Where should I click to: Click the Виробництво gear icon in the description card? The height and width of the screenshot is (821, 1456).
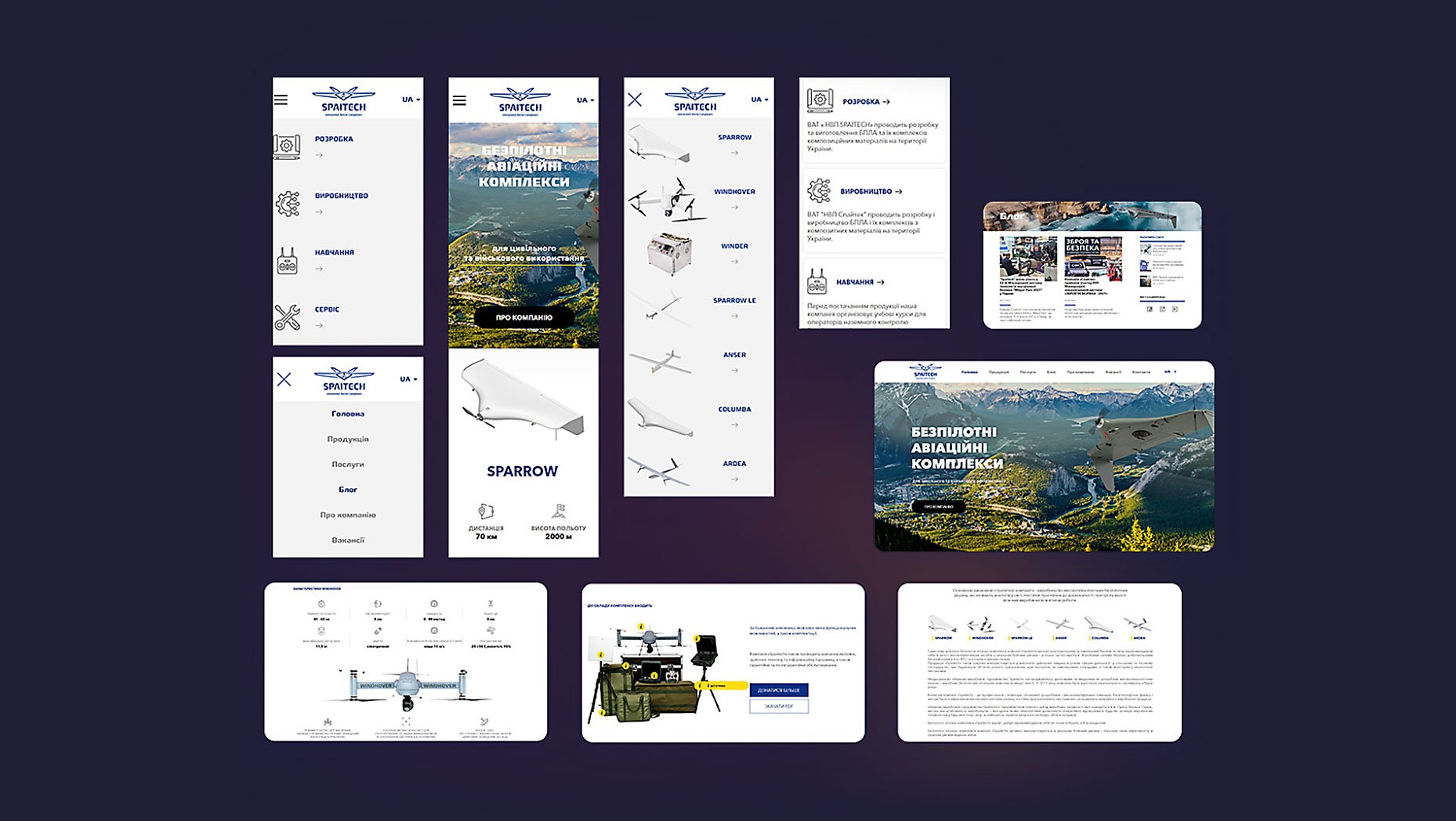(x=819, y=190)
